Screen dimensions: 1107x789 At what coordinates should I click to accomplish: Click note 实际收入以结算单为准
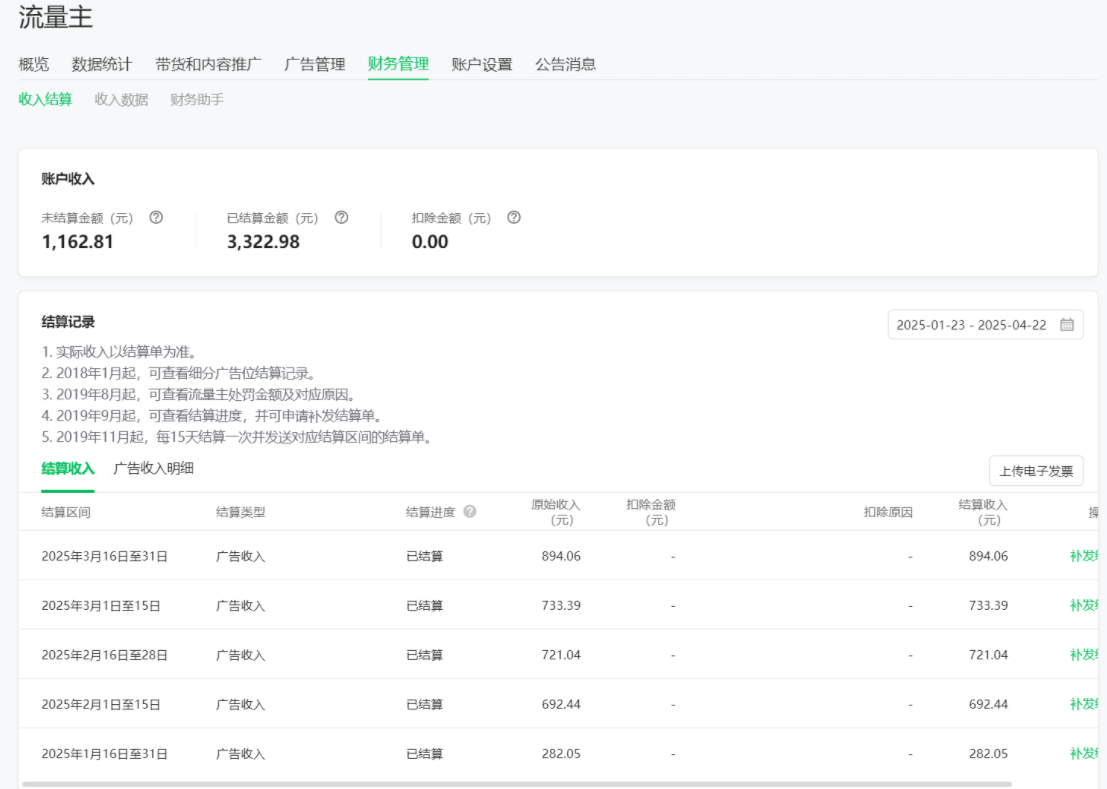point(119,352)
